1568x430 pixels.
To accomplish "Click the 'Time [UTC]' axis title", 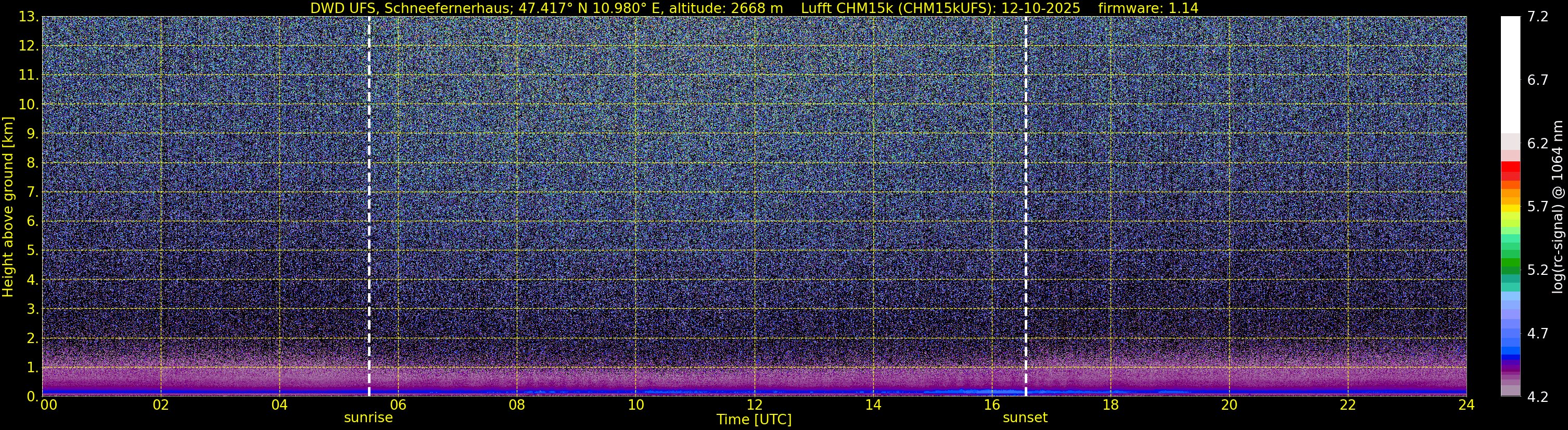I will pyautogui.click(x=754, y=420).
